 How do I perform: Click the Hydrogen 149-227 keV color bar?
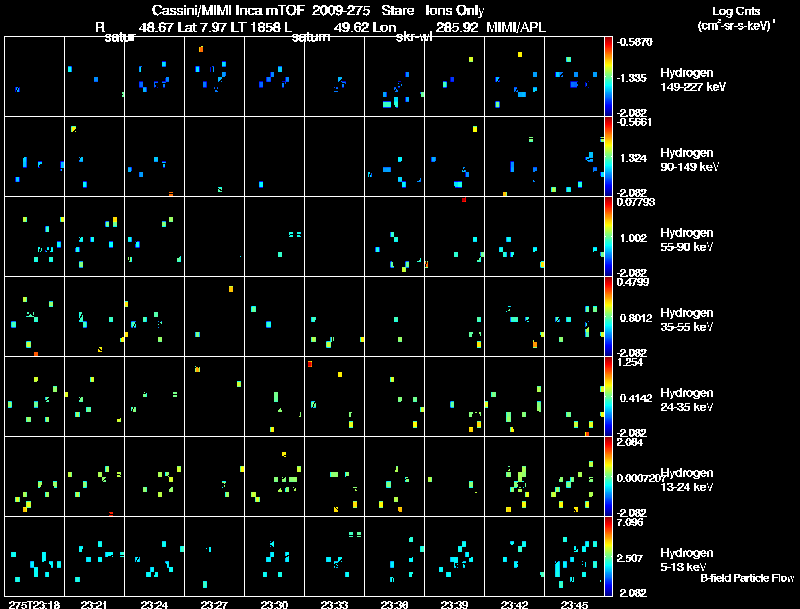tap(608, 77)
